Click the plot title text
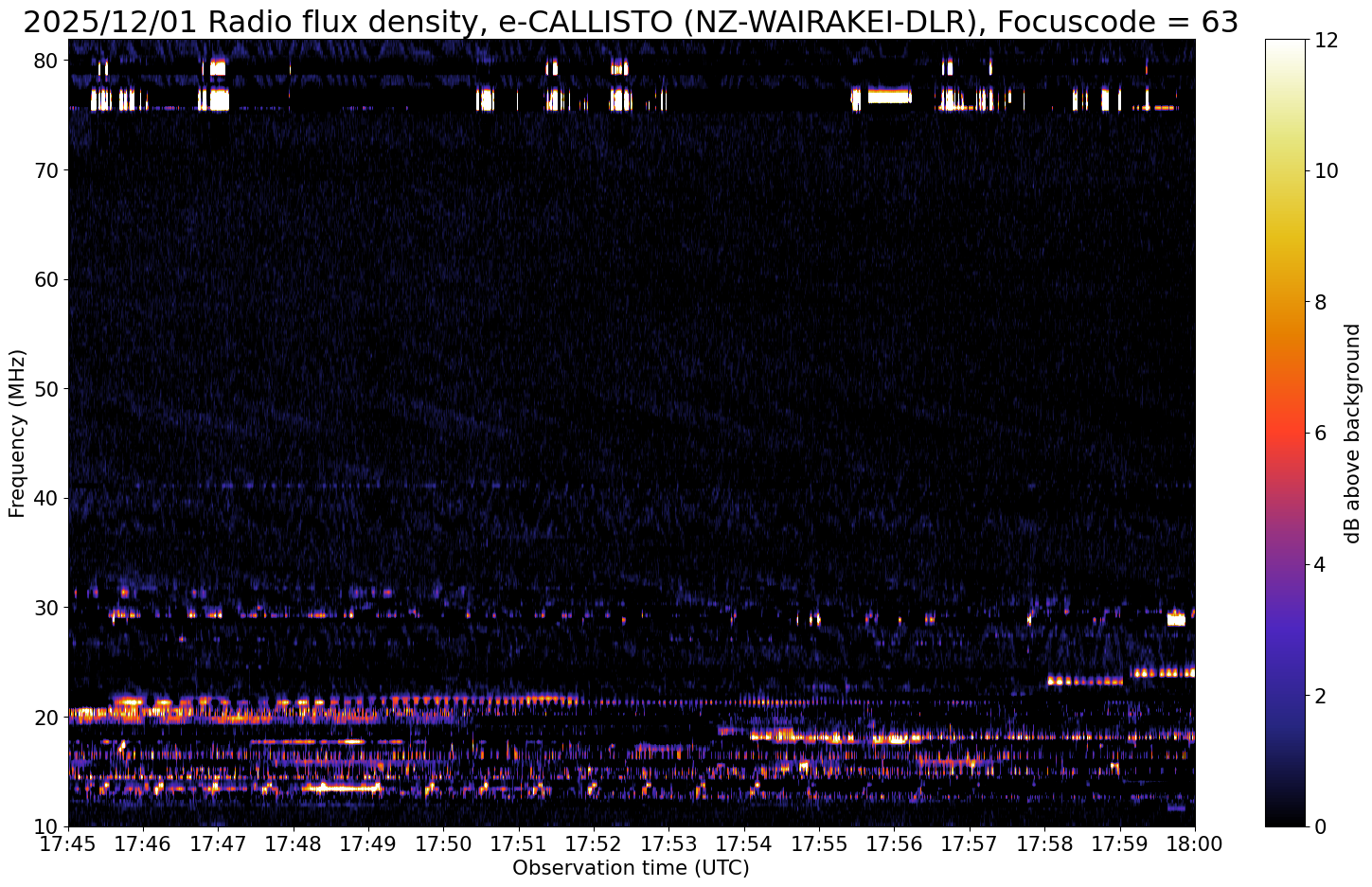The width and height of the screenshot is (1372, 887). [631, 21]
